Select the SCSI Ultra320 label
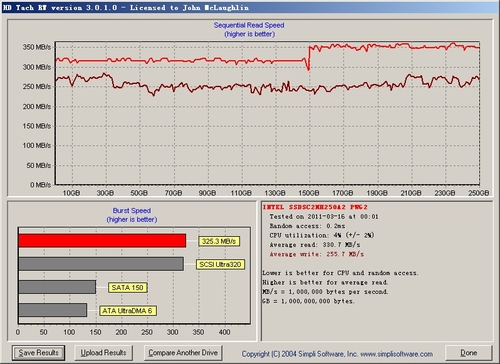 [220, 264]
